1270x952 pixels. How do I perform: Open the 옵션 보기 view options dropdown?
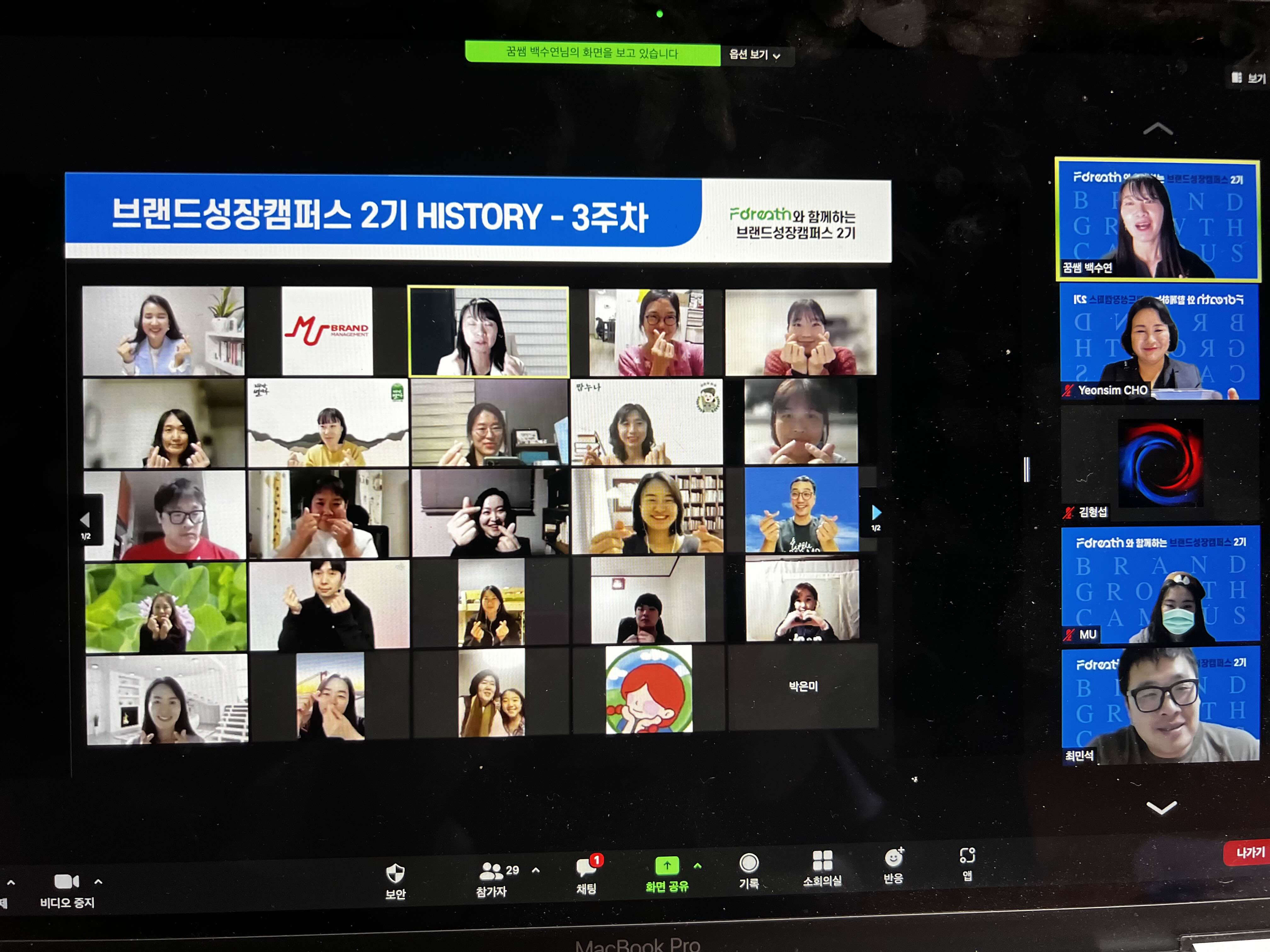[x=754, y=55]
